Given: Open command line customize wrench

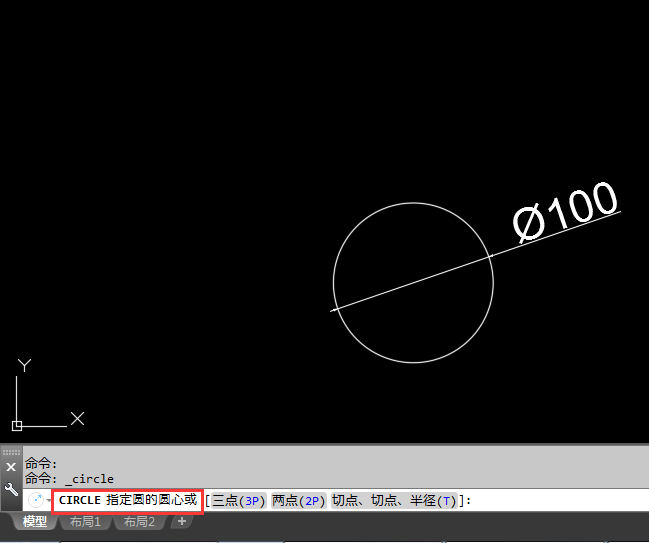Looking at the screenshot, I should [x=11, y=490].
